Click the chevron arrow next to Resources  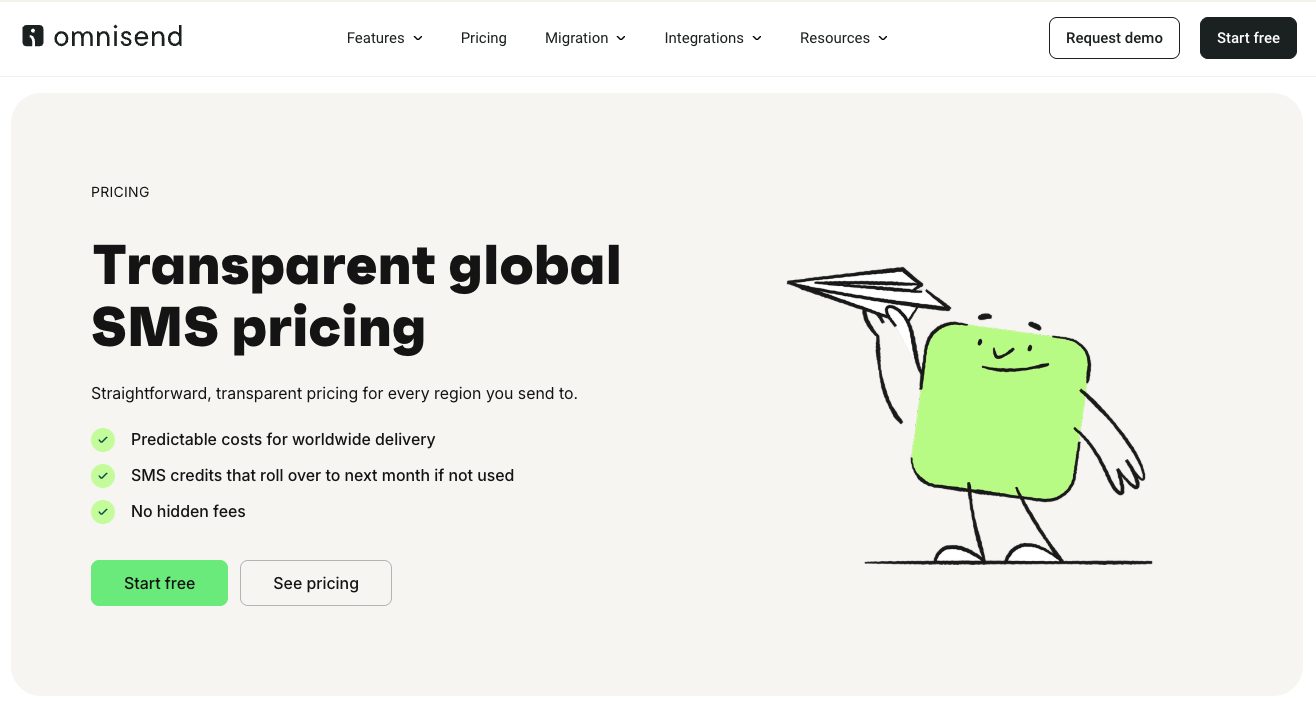coord(882,38)
